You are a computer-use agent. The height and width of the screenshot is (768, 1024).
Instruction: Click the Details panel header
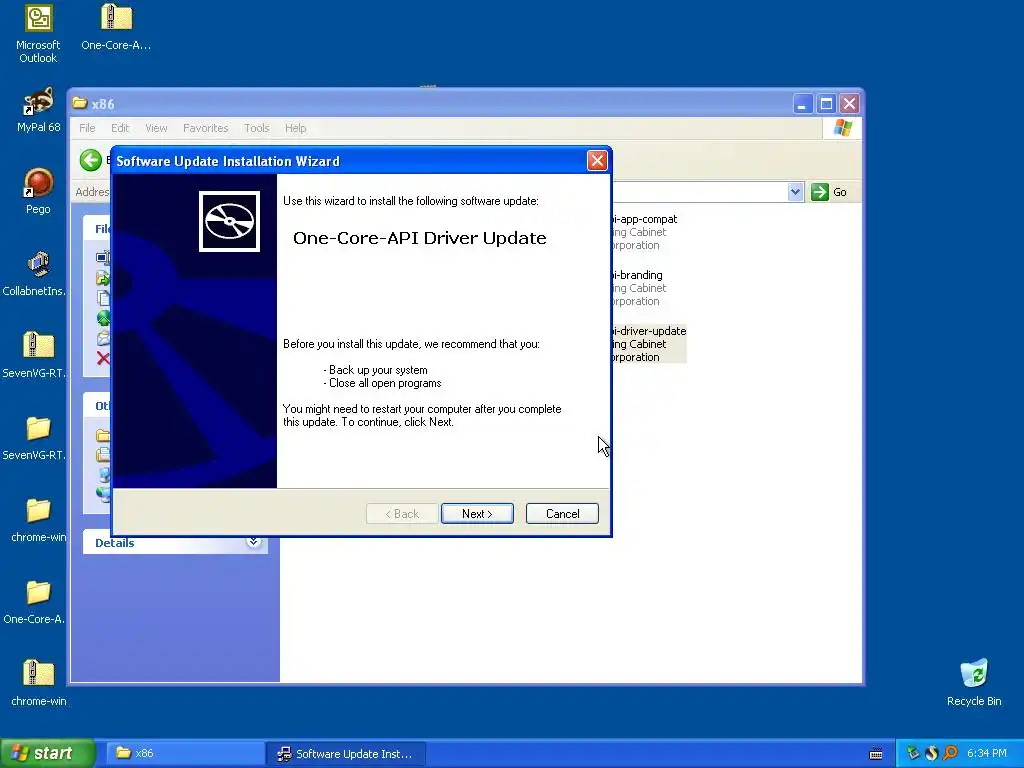[x=175, y=542]
